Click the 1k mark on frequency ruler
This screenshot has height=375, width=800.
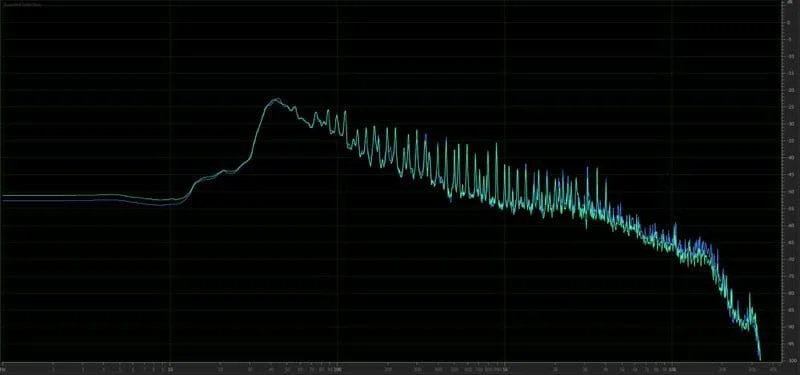505,369
